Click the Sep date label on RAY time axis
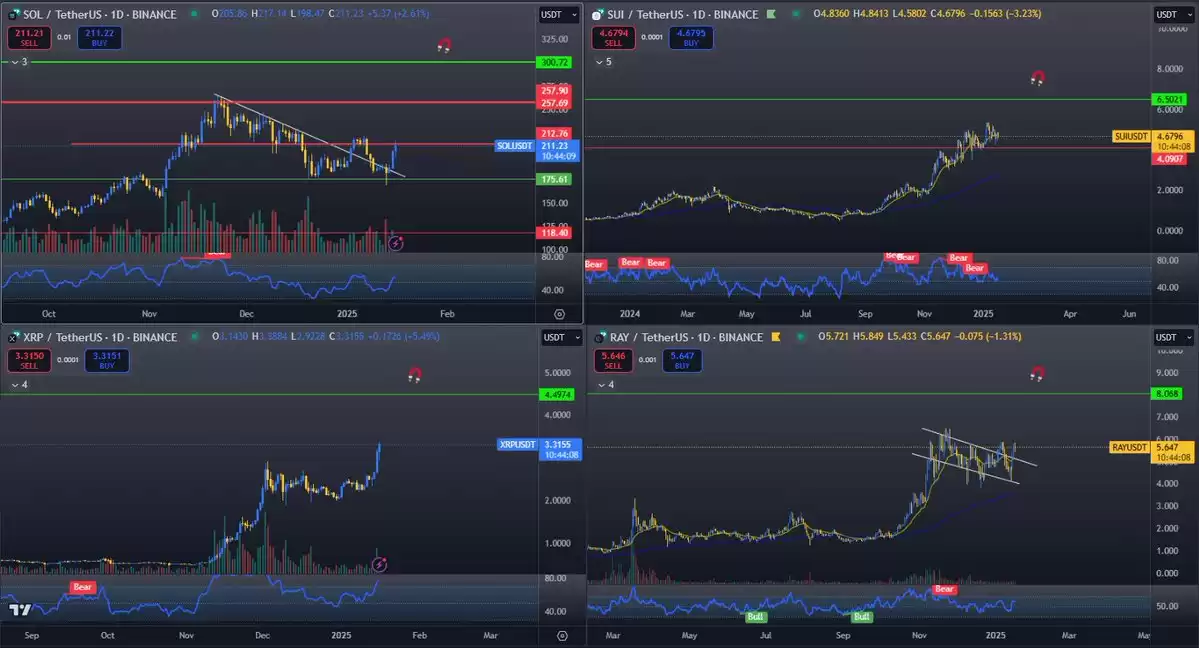The height and width of the screenshot is (648, 1199). [x=843, y=635]
